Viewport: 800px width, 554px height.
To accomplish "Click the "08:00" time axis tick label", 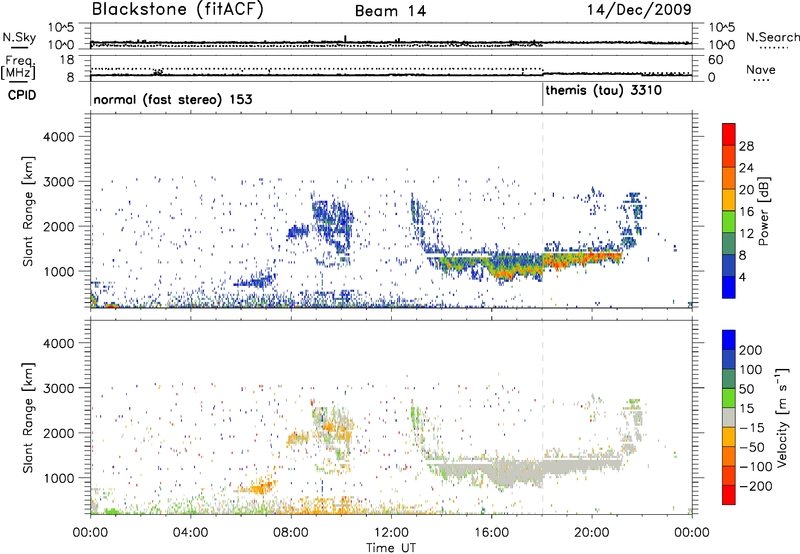I will click(290, 533).
